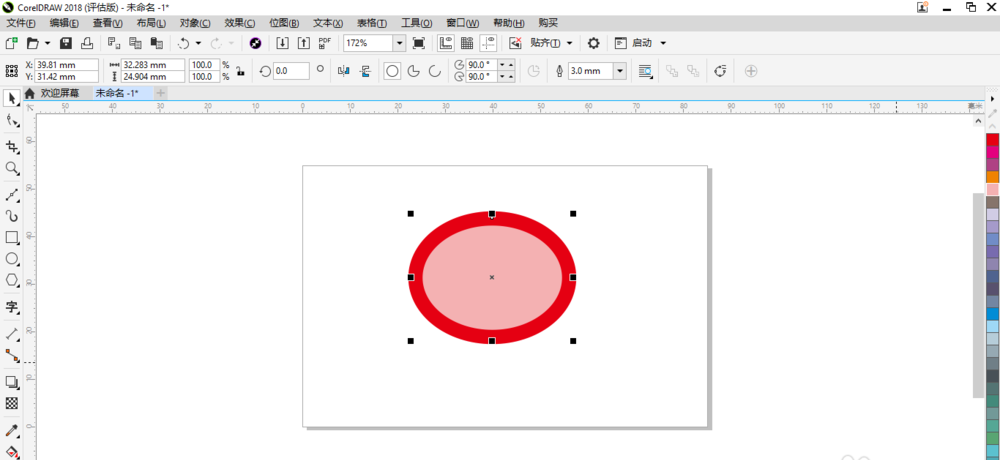Screen dimensions: 1000x460
Task: Pick the bright blue palette swatch
Action: (992, 314)
